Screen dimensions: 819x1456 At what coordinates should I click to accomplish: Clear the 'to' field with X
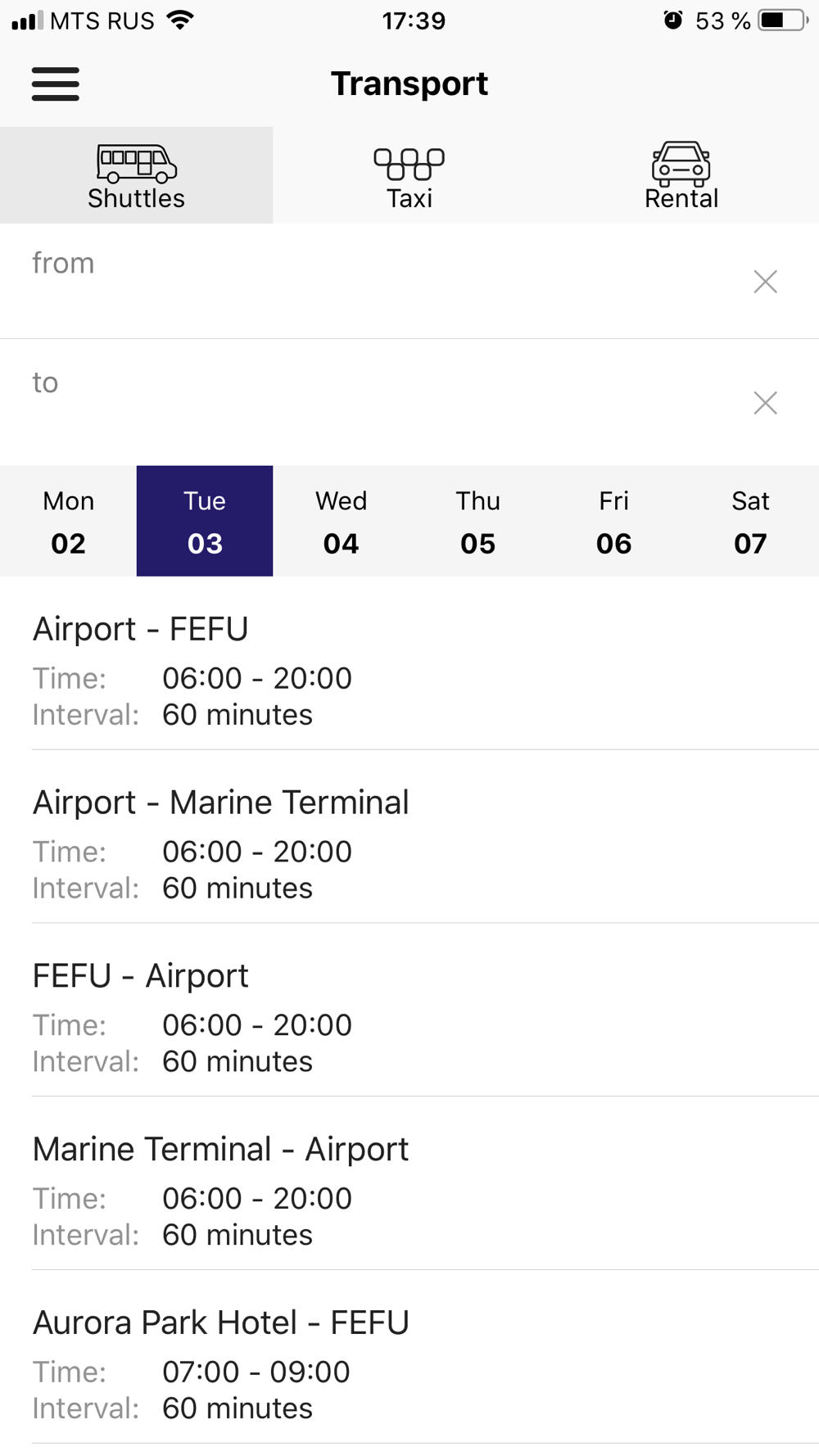(765, 403)
